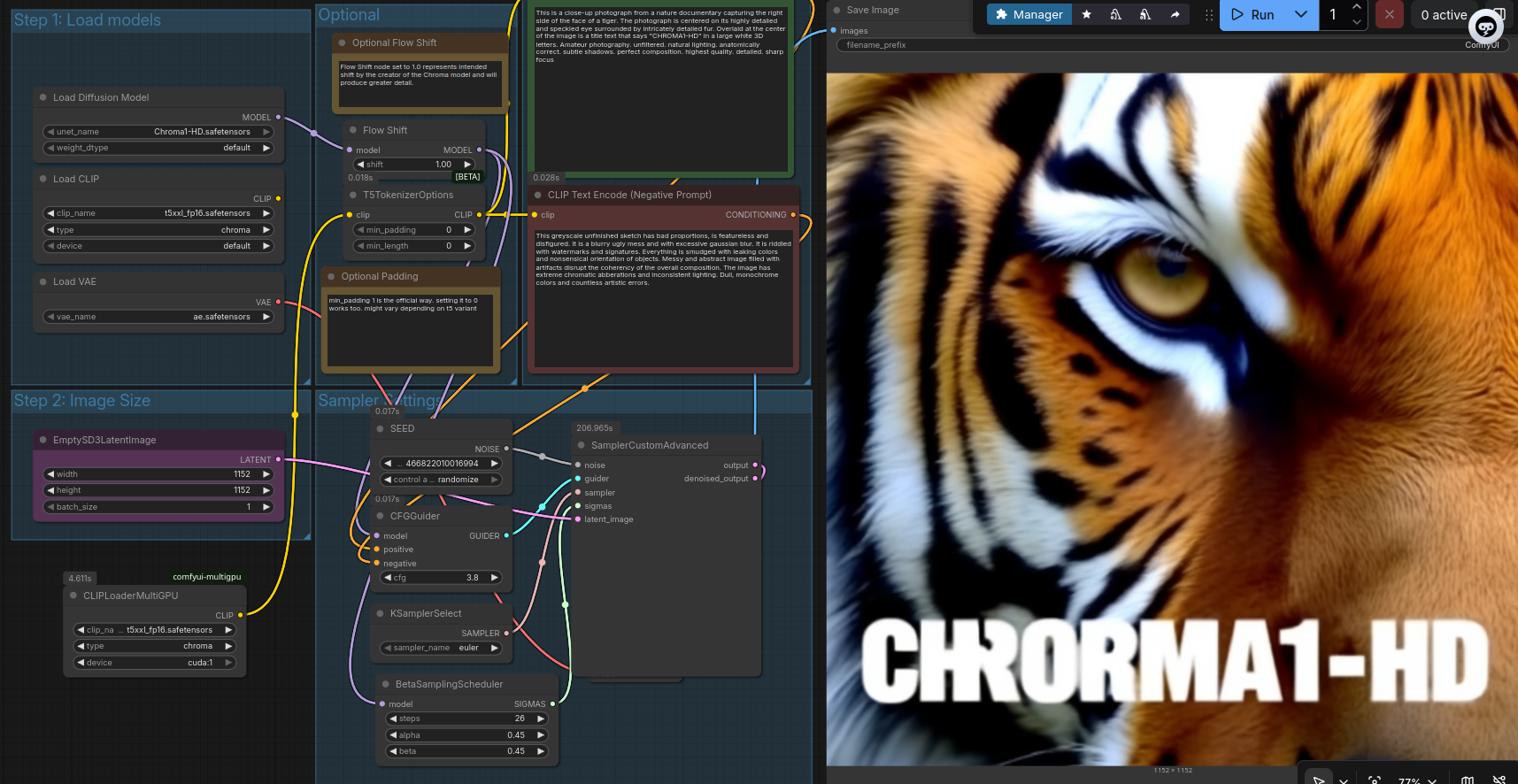Viewport: 1518px width, 784px height.
Task: Collapse the Save Image node
Action: (836, 10)
